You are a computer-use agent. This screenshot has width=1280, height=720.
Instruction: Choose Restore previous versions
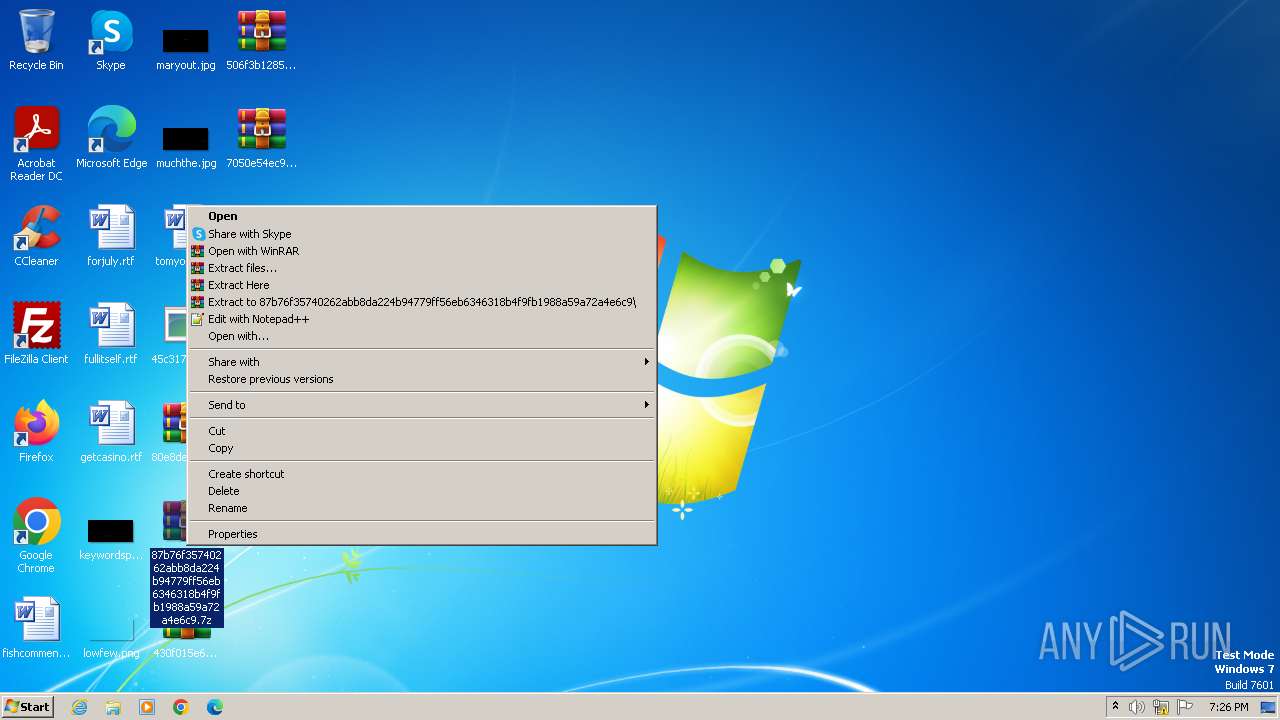click(422, 379)
